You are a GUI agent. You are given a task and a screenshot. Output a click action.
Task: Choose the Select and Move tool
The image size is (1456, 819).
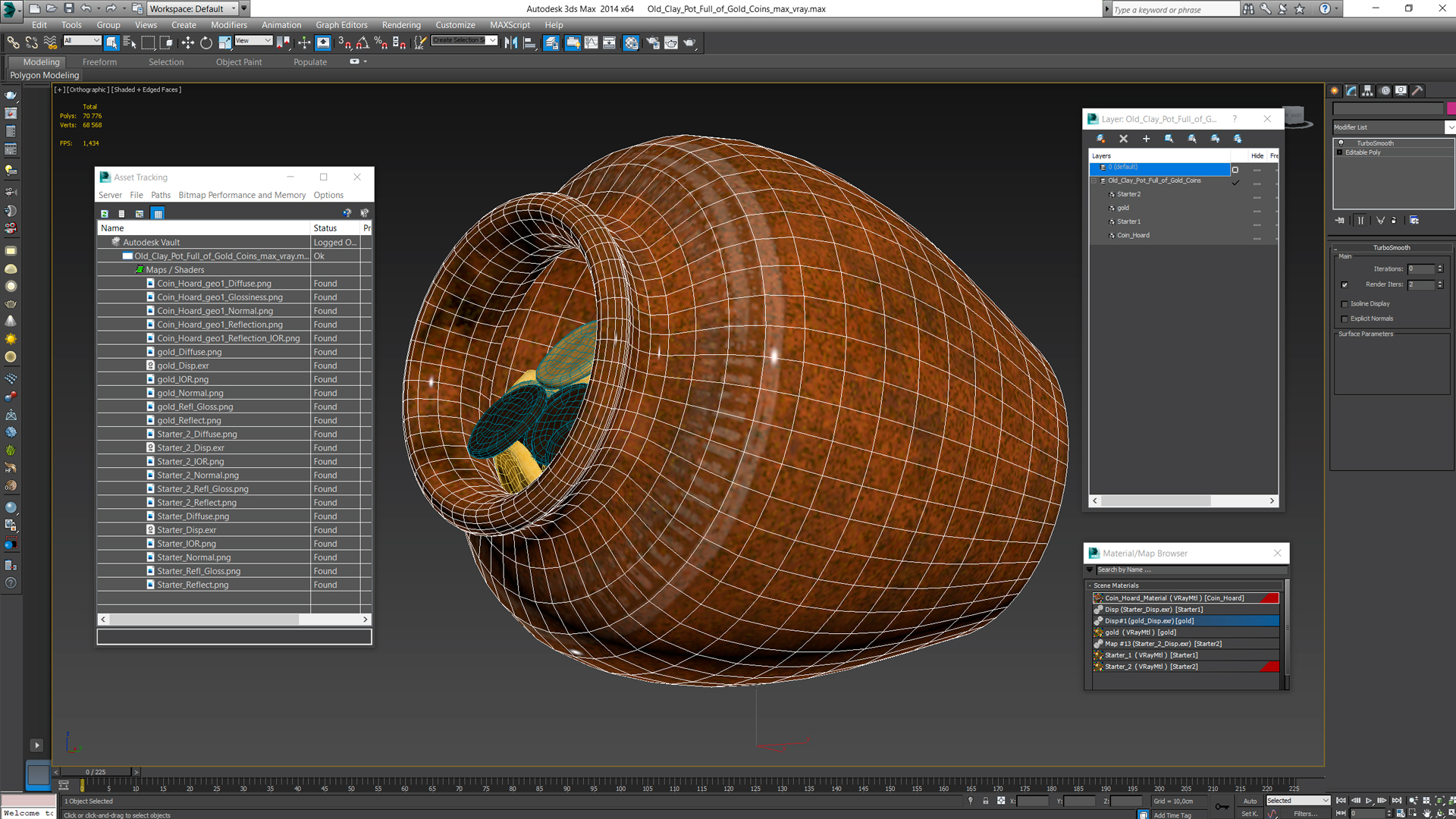point(188,42)
